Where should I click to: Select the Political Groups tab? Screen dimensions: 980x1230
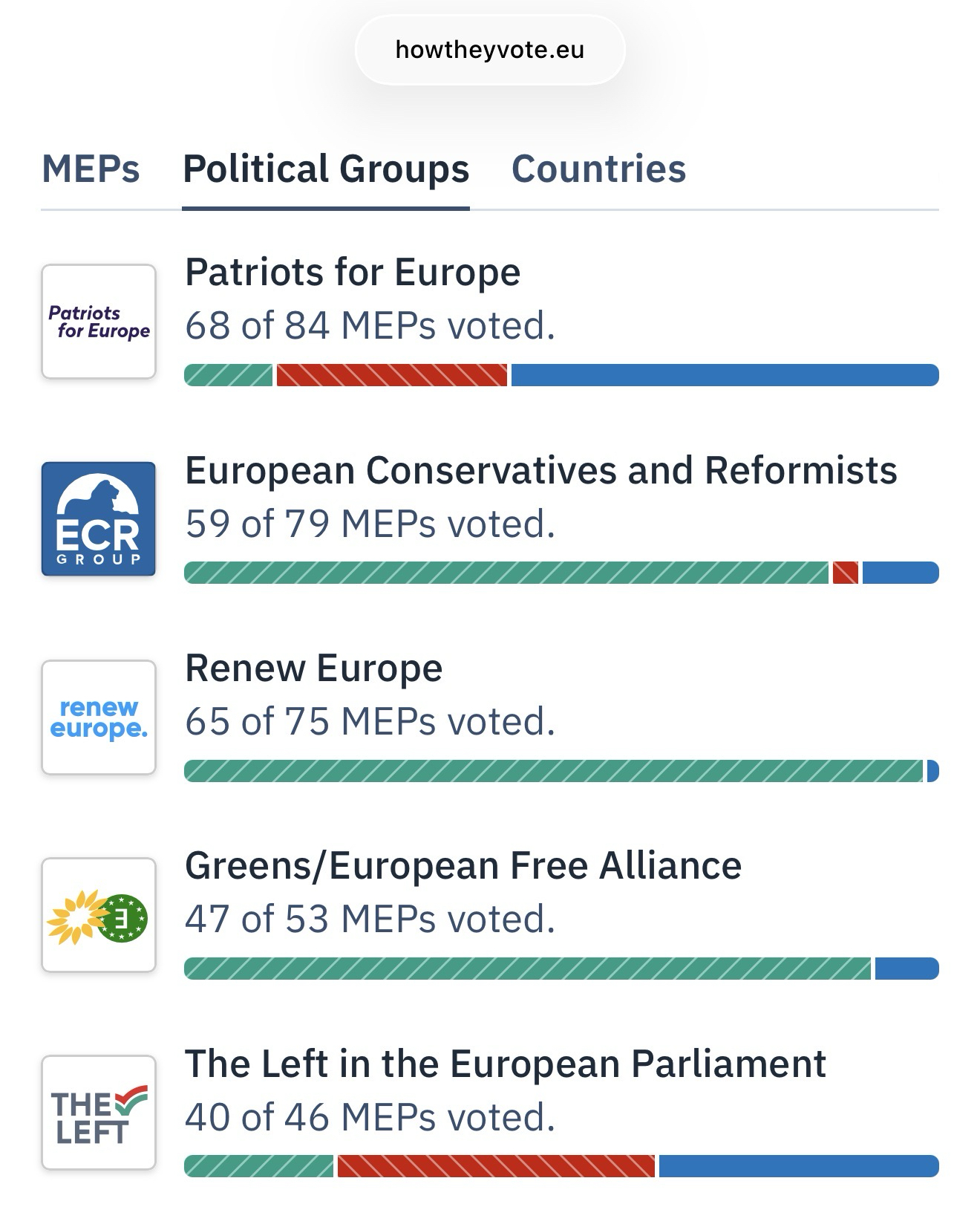326,169
